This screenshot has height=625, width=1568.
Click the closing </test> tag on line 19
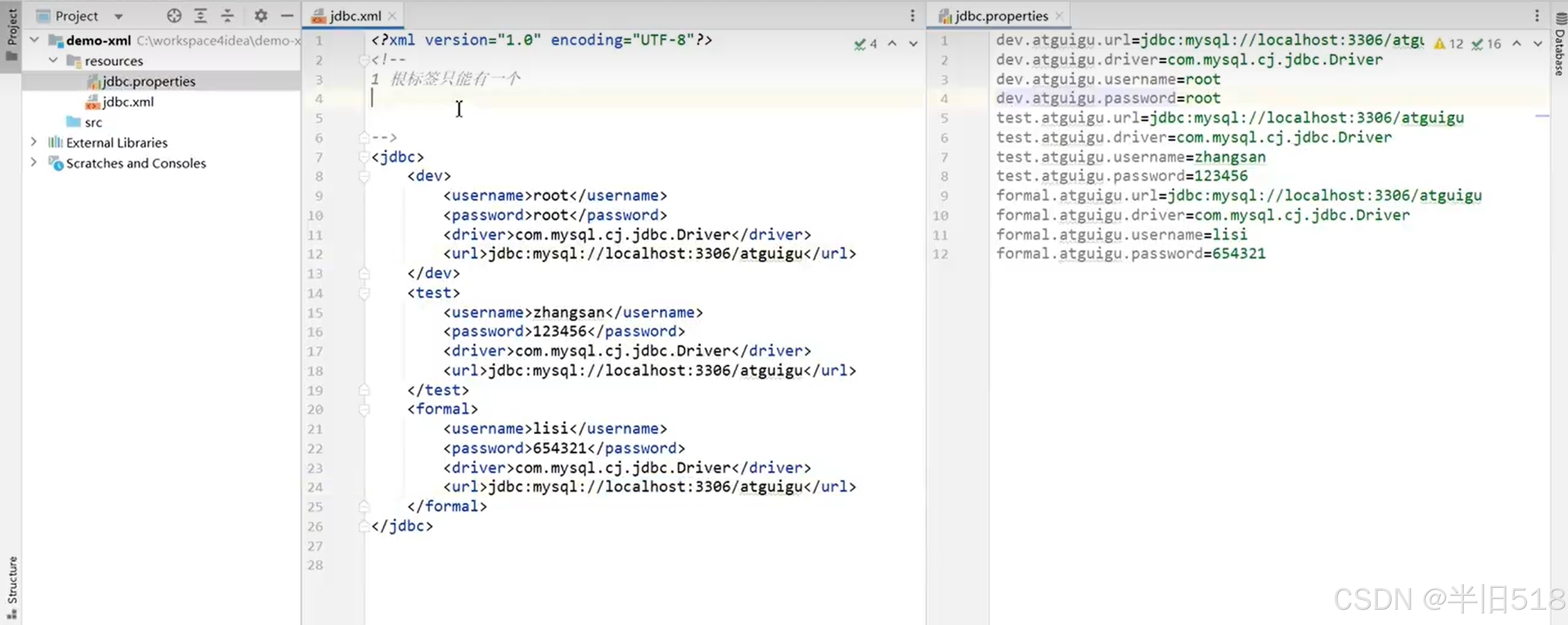[x=438, y=390]
